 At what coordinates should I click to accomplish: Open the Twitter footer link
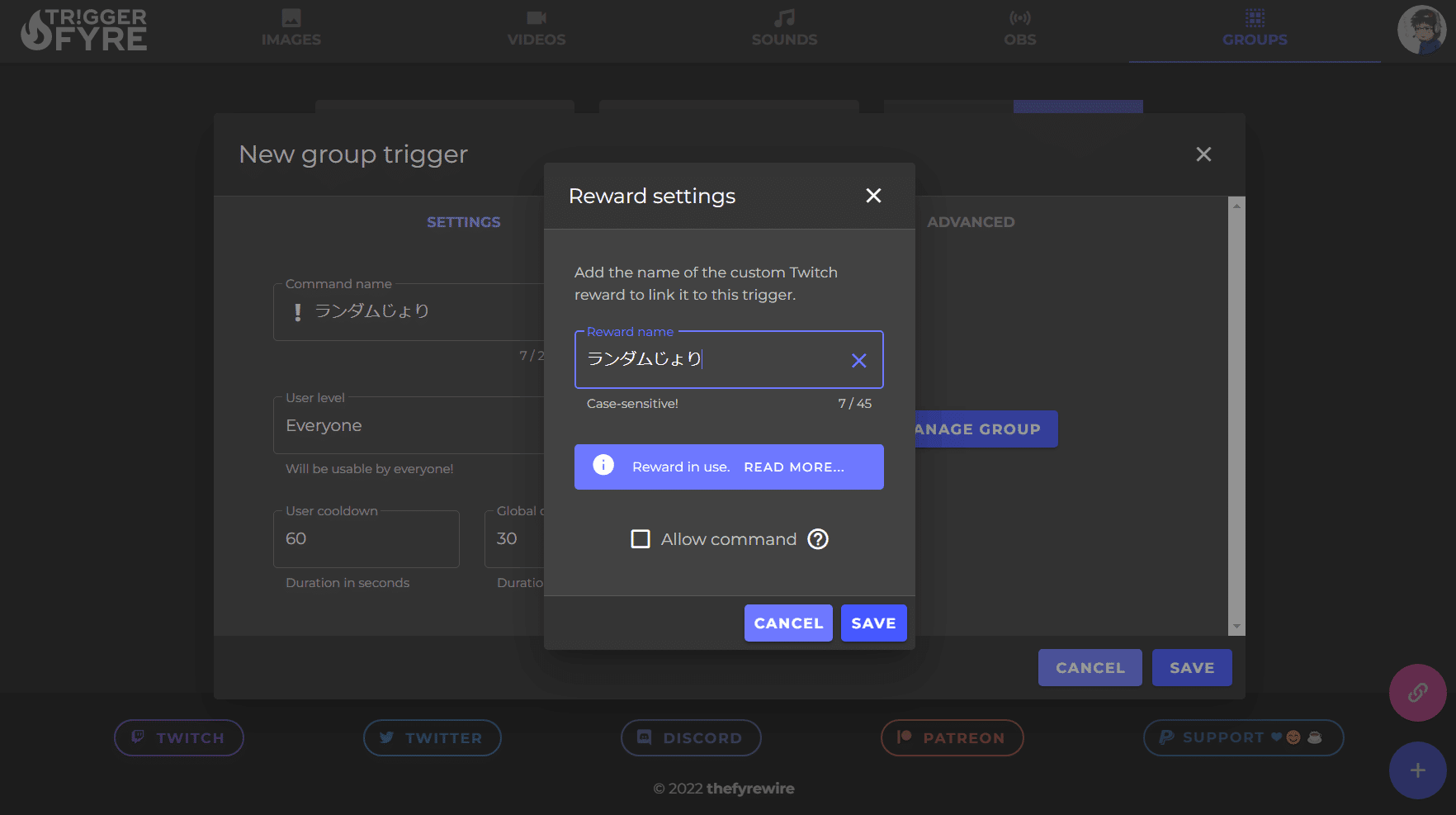[433, 737]
